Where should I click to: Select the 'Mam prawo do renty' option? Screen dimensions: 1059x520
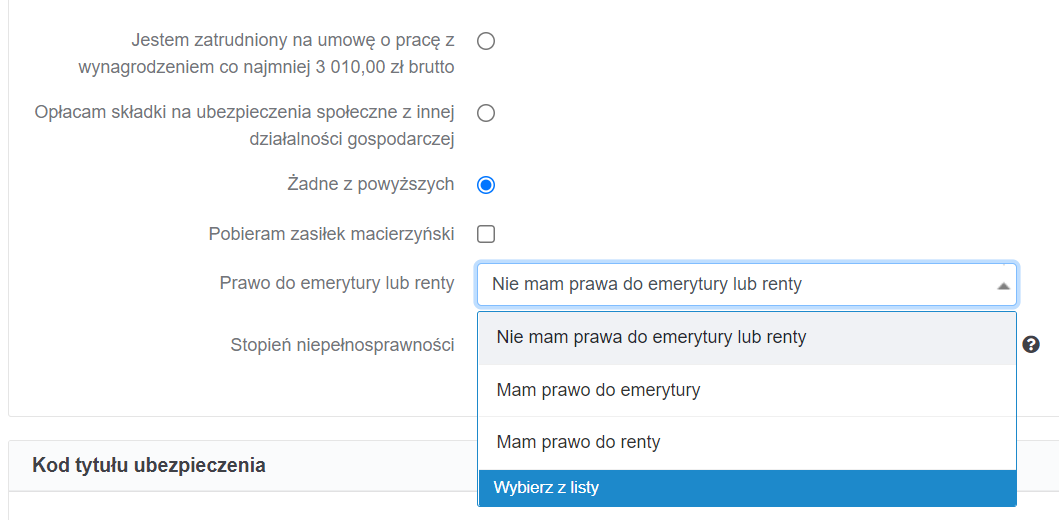point(746,442)
